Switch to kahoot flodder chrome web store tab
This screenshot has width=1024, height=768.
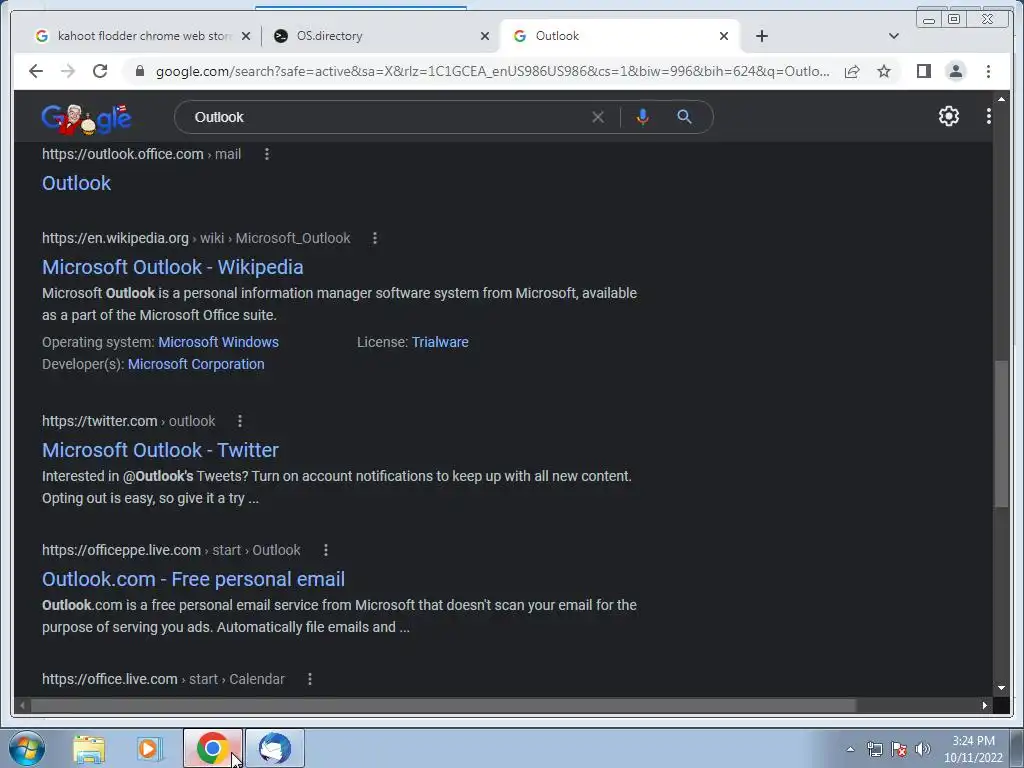tap(144, 36)
